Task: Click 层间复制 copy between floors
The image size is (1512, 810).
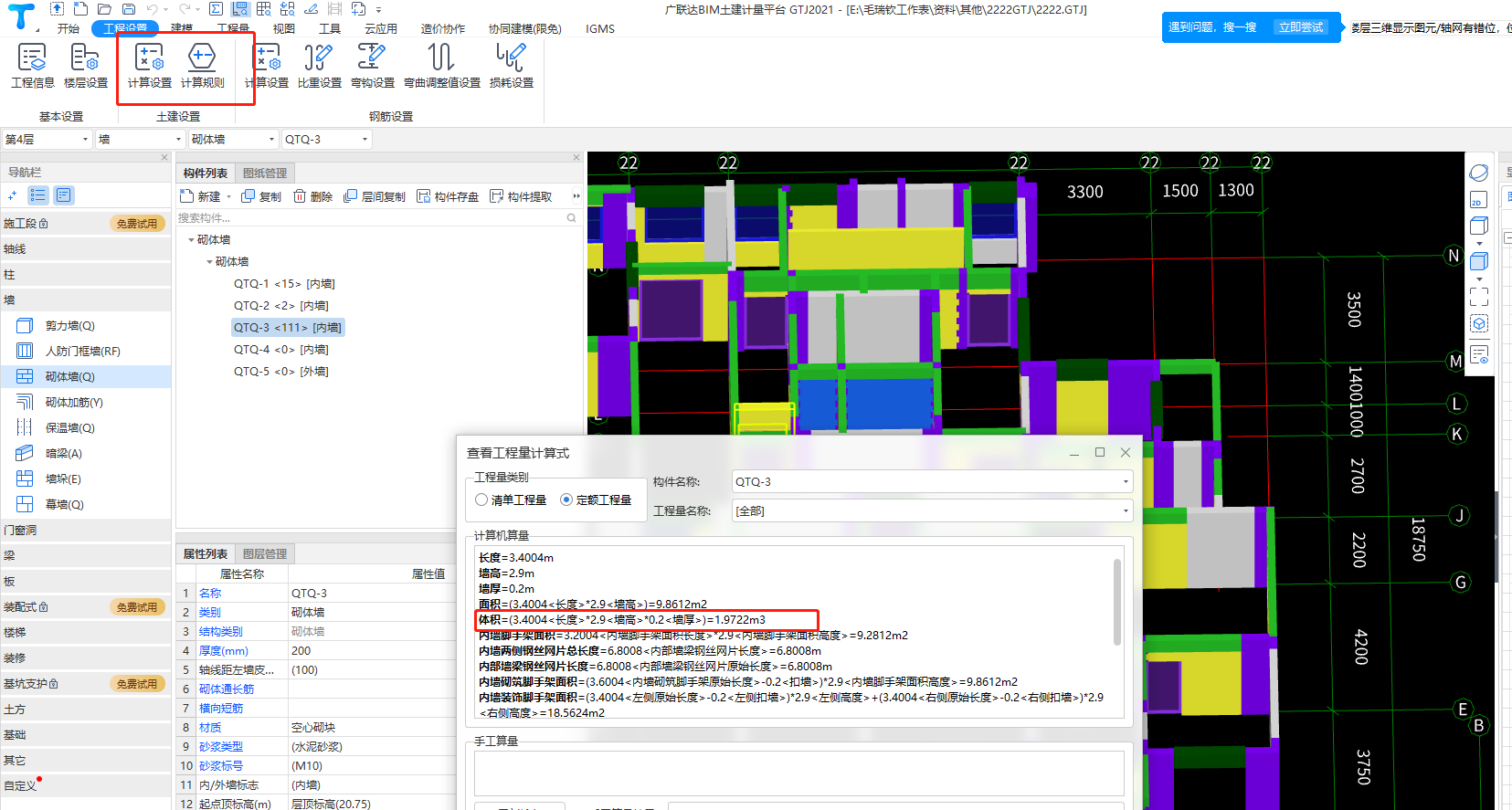Action: click(x=375, y=196)
